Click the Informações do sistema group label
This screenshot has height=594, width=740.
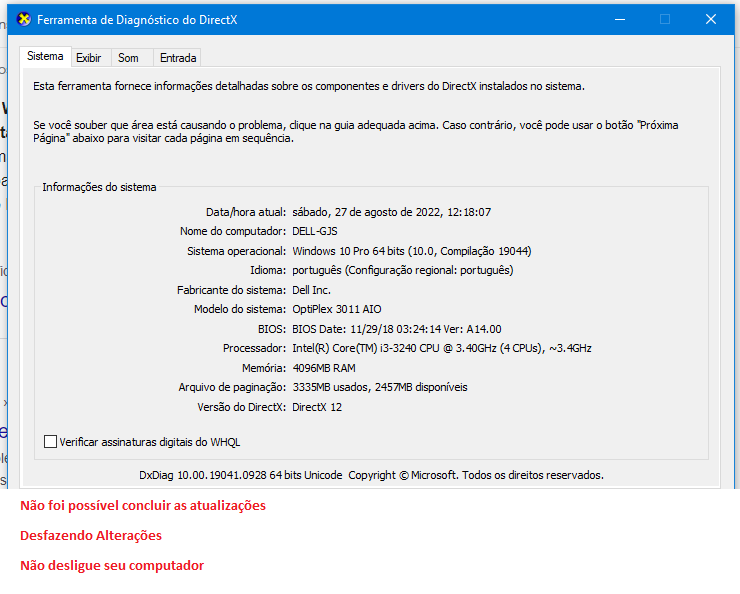coord(99,187)
